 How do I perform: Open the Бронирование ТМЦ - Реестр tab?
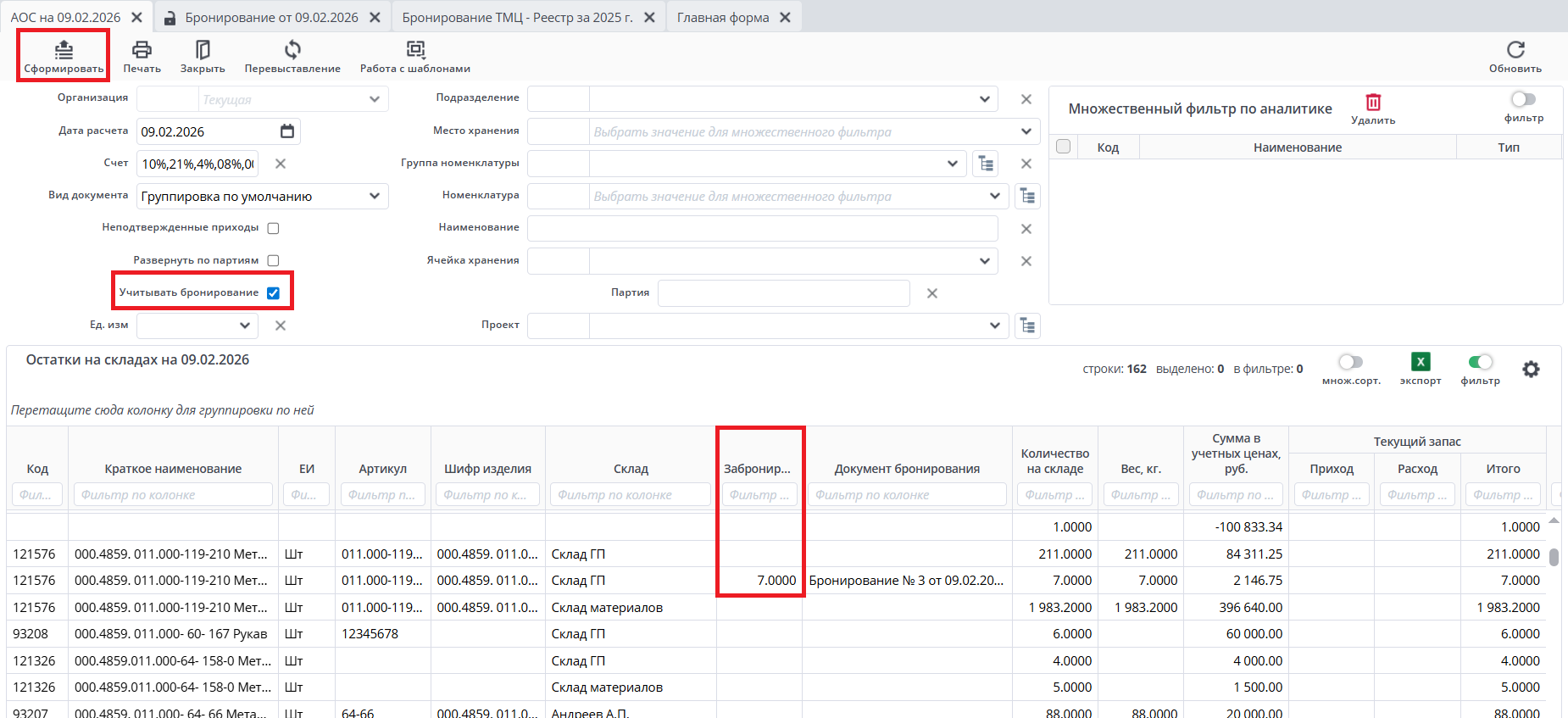517,18
